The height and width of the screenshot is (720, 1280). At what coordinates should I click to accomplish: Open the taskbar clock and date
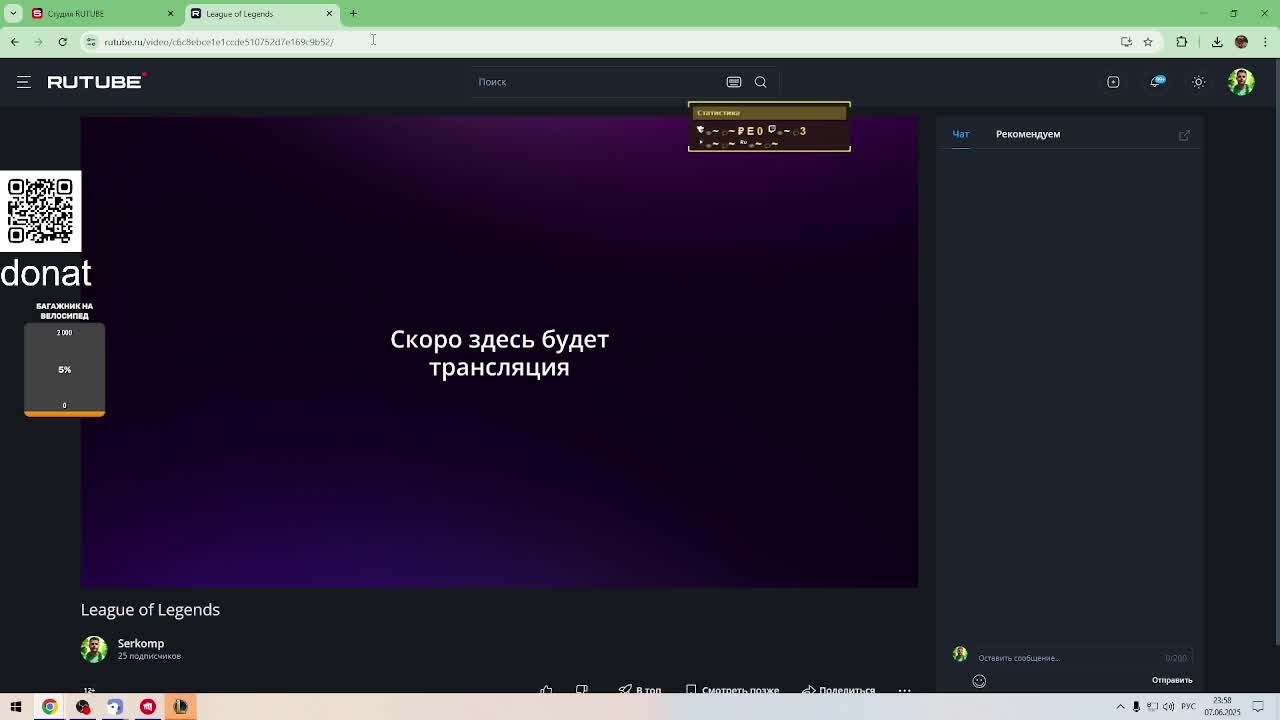tap(1222, 707)
